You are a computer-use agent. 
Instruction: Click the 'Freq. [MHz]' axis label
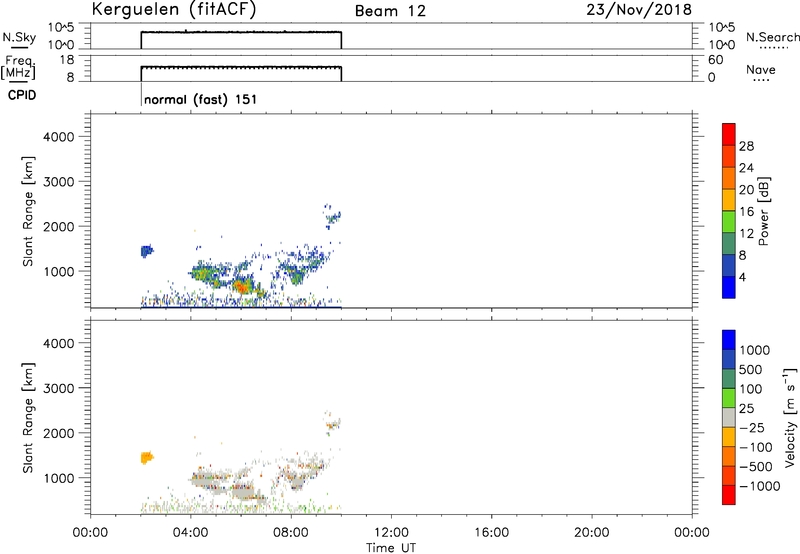[x=18, y=67]
